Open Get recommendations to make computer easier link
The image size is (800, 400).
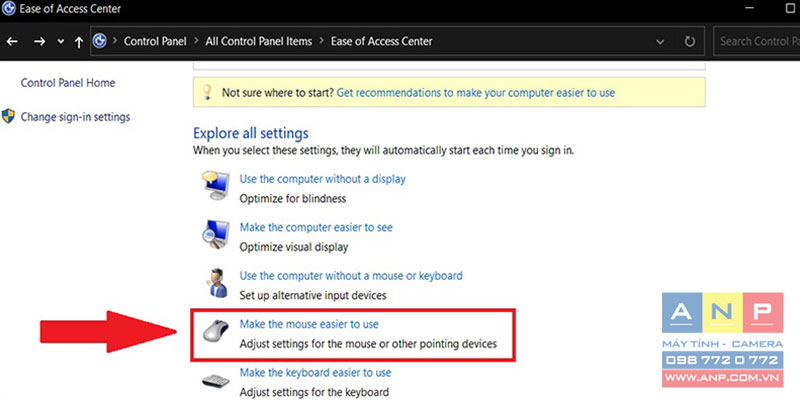[x=476, y=93]
